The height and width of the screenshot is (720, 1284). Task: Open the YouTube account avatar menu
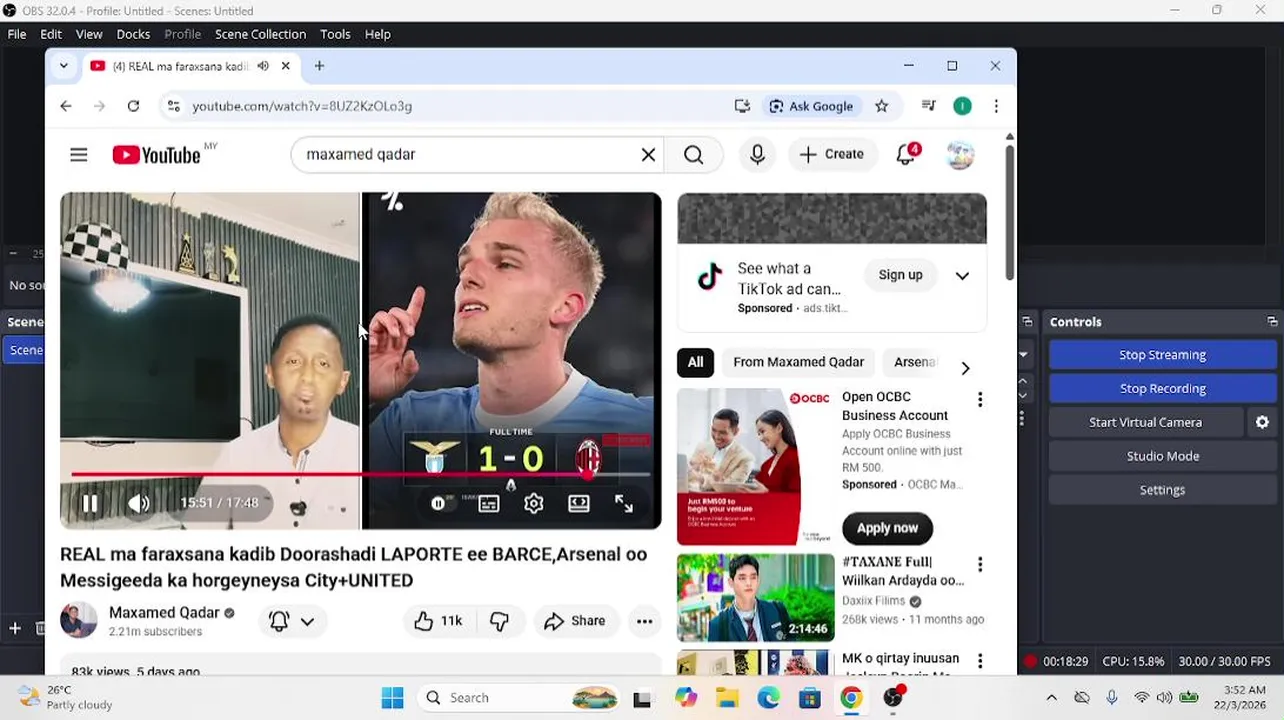960,155
